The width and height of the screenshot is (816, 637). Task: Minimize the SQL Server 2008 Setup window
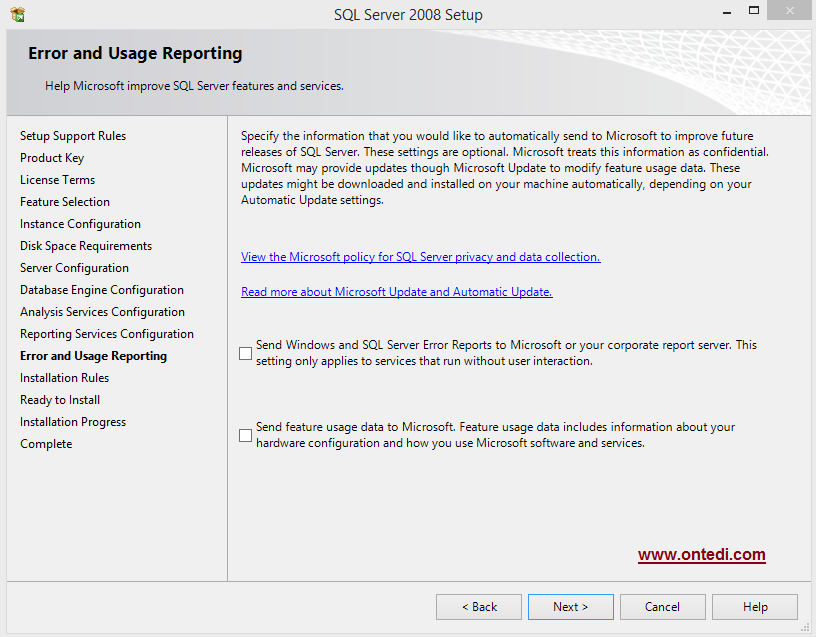(x=727, y=11)
